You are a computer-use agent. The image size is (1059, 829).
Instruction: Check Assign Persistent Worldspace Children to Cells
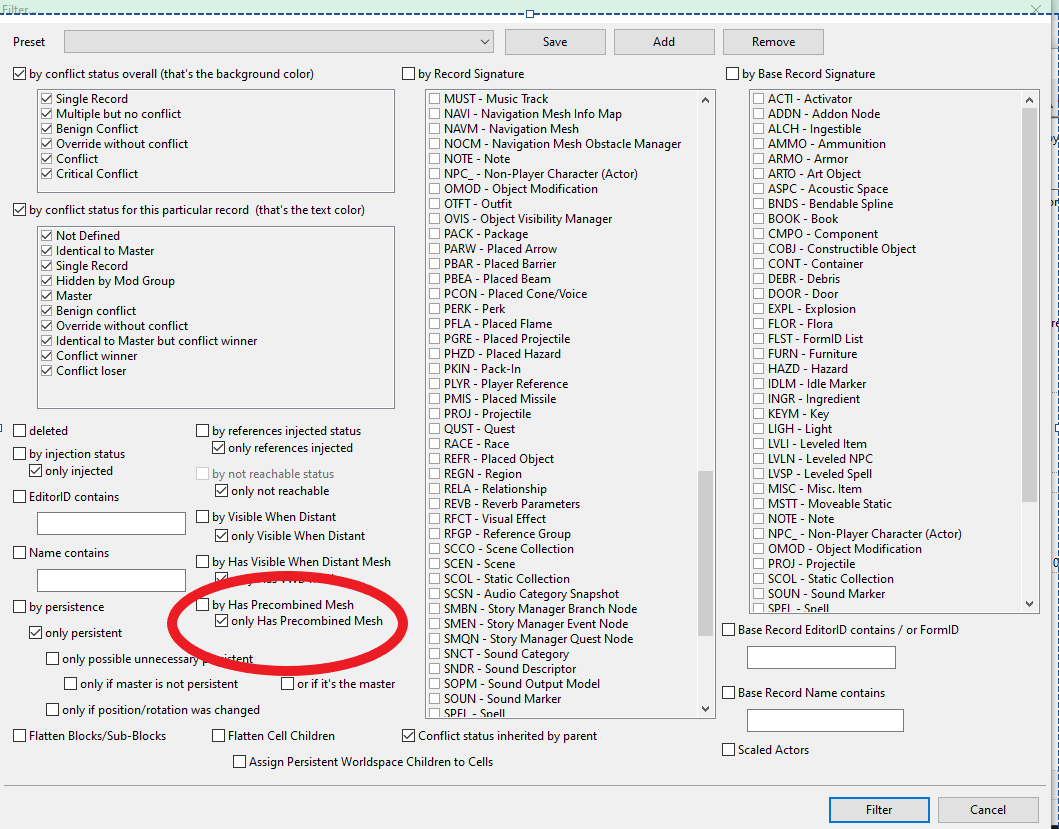(239, 761)
